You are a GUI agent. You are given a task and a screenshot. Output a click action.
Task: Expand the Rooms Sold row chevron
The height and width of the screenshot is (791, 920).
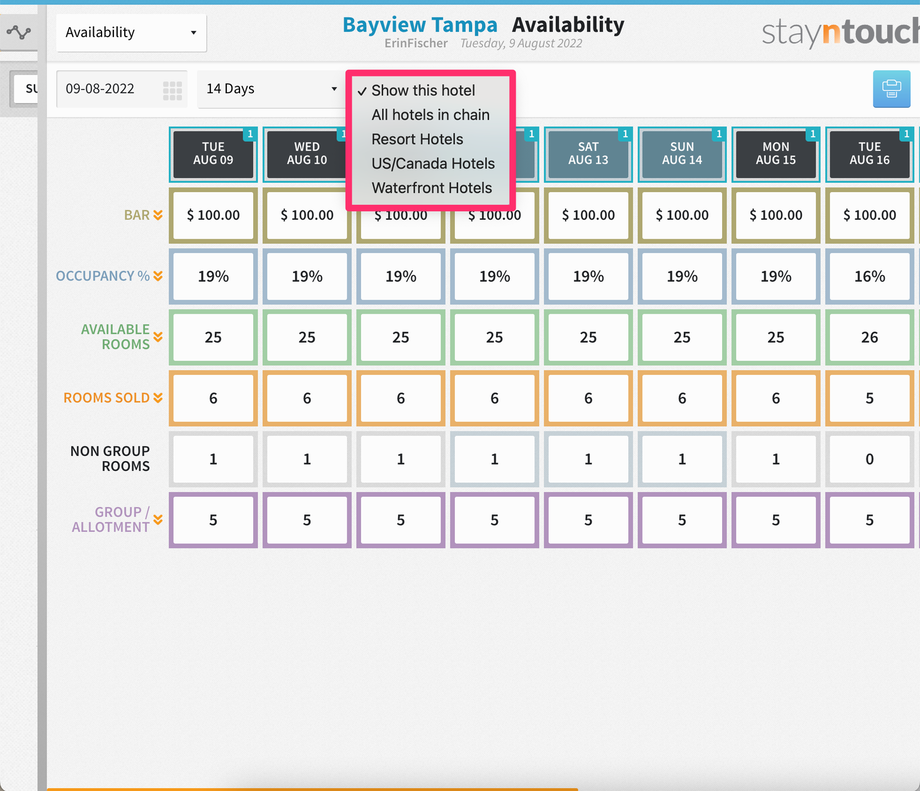pos(158,398)
